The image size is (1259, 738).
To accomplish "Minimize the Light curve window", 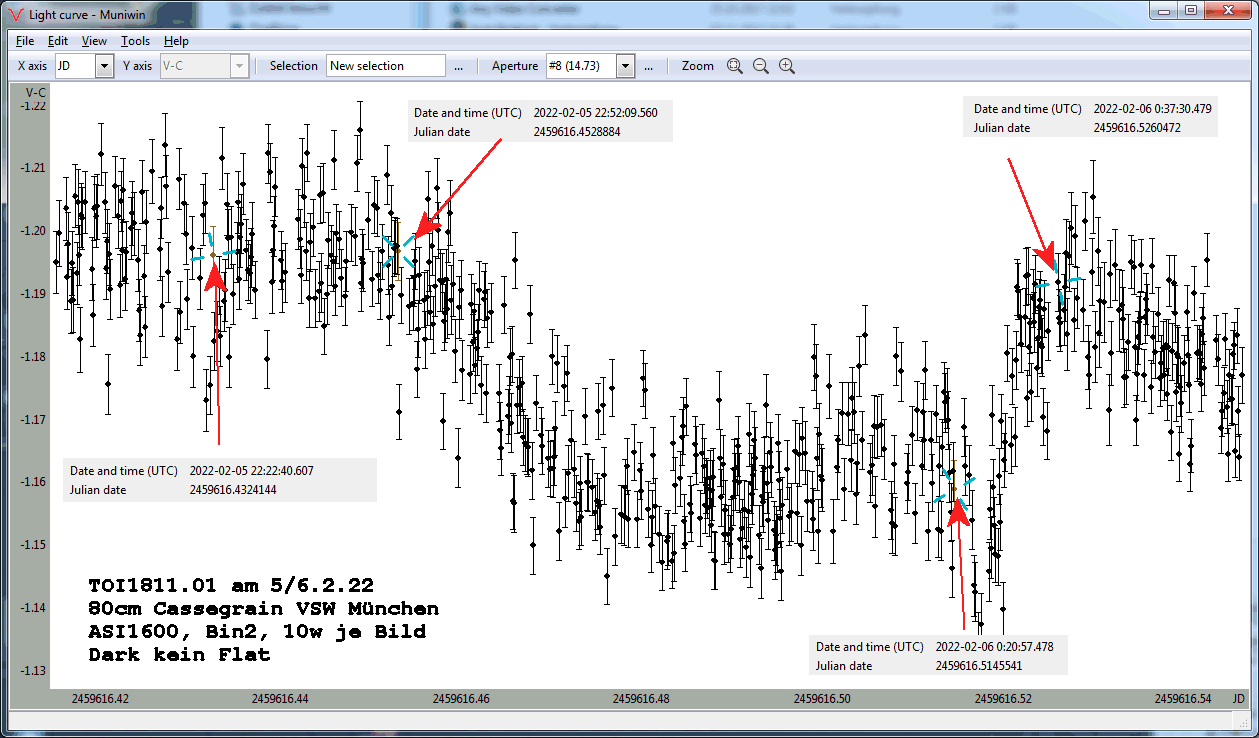I will tap(1164, 10).
